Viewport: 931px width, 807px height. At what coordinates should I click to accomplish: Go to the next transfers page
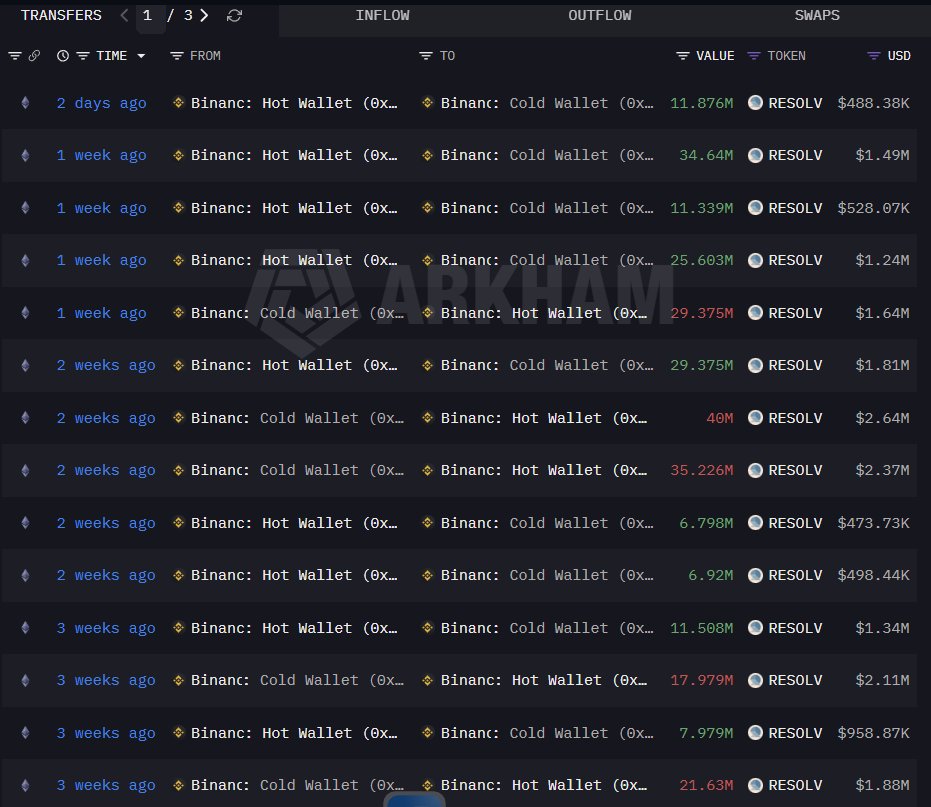204,15
